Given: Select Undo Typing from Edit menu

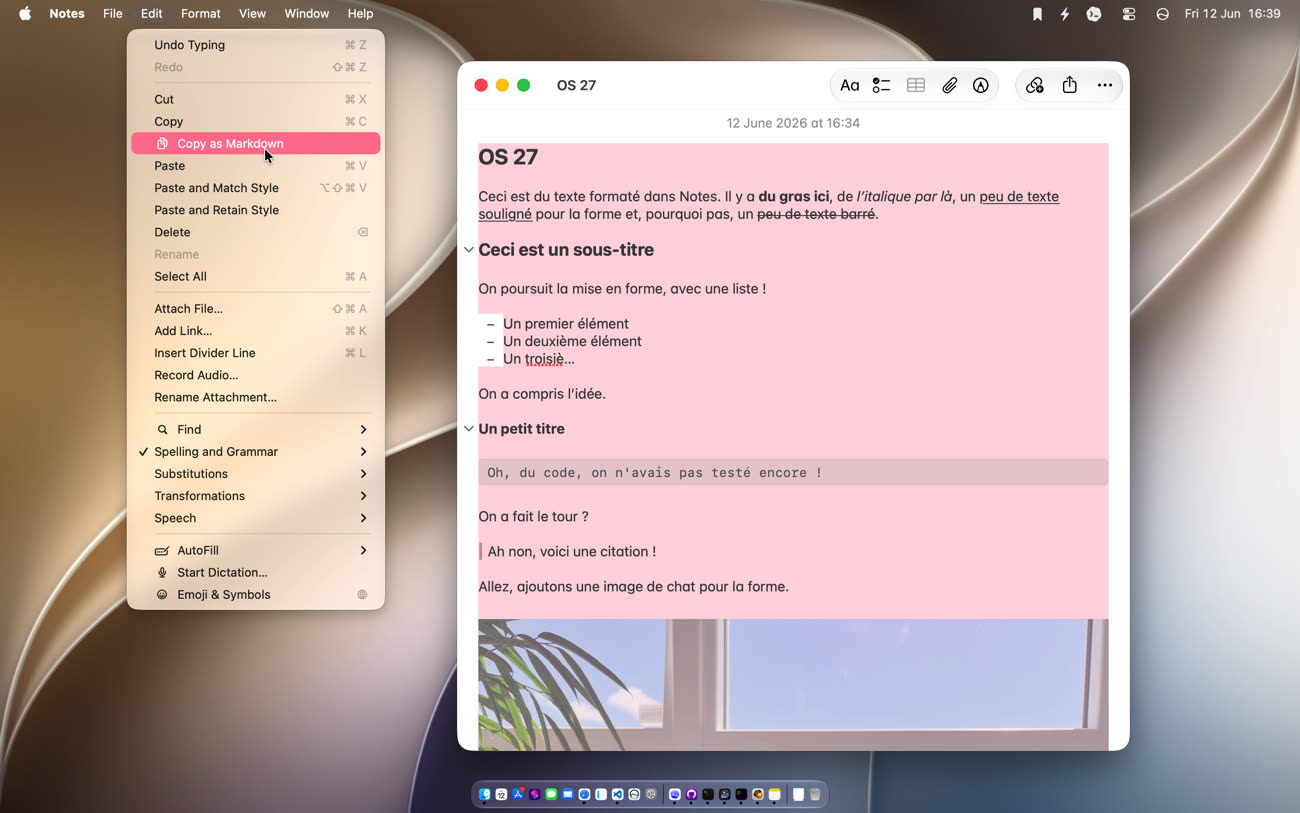Looking at the screenshot, I should 256,45.
